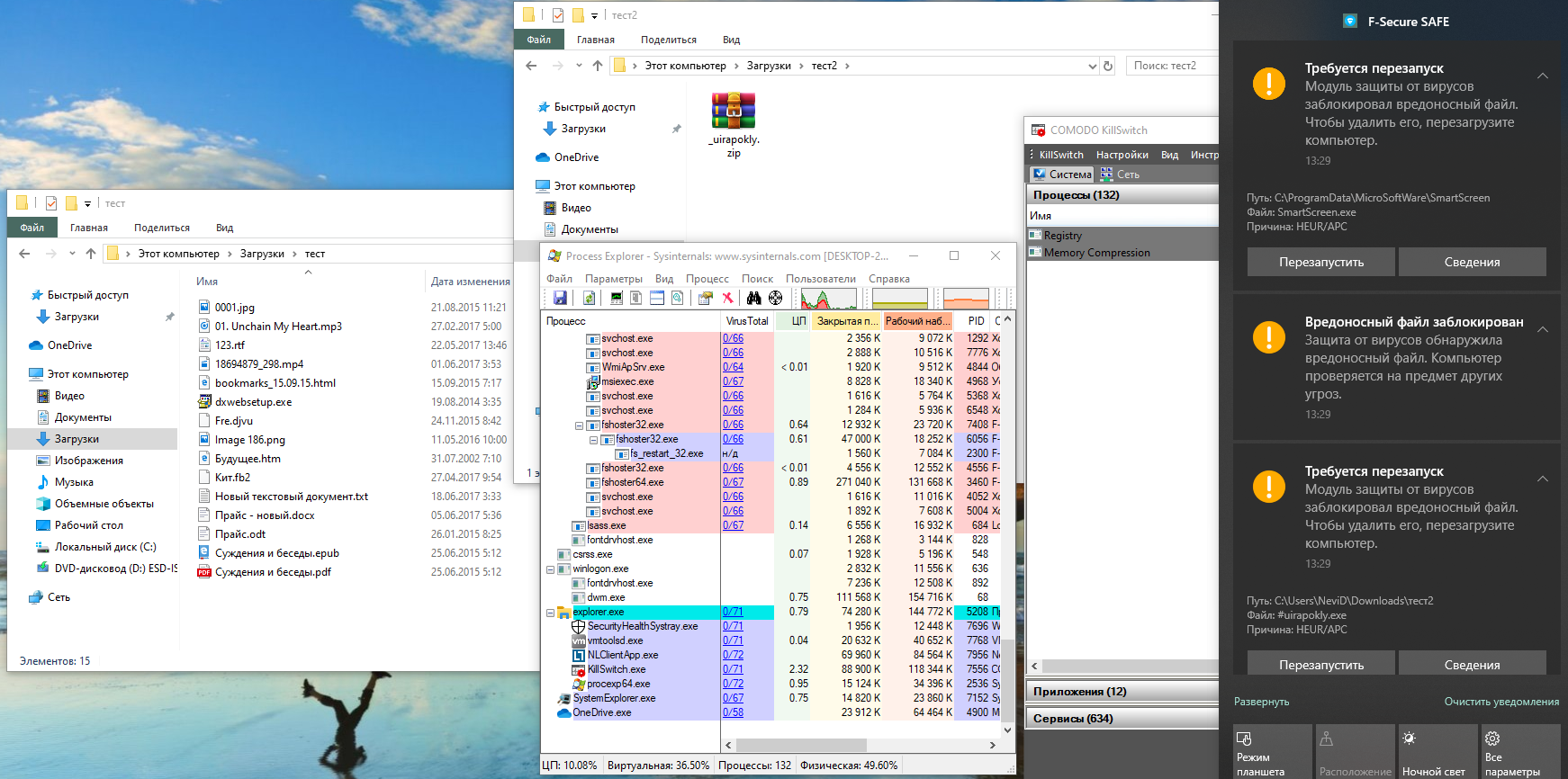
Task: Click the Refresh icon in Process Explorer toolbar
Action: coord(589,298)
